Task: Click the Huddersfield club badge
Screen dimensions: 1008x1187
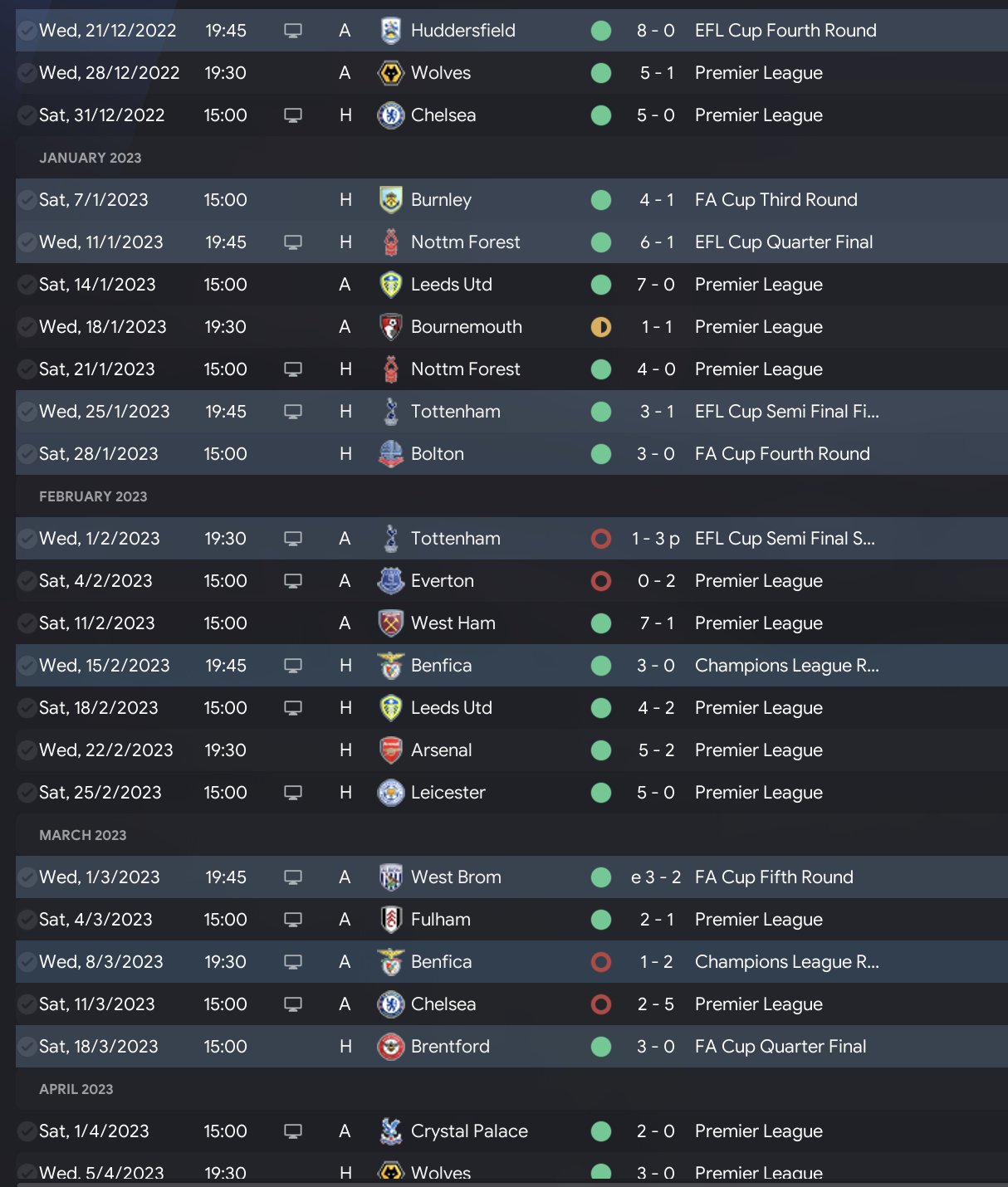Action: 390,31
